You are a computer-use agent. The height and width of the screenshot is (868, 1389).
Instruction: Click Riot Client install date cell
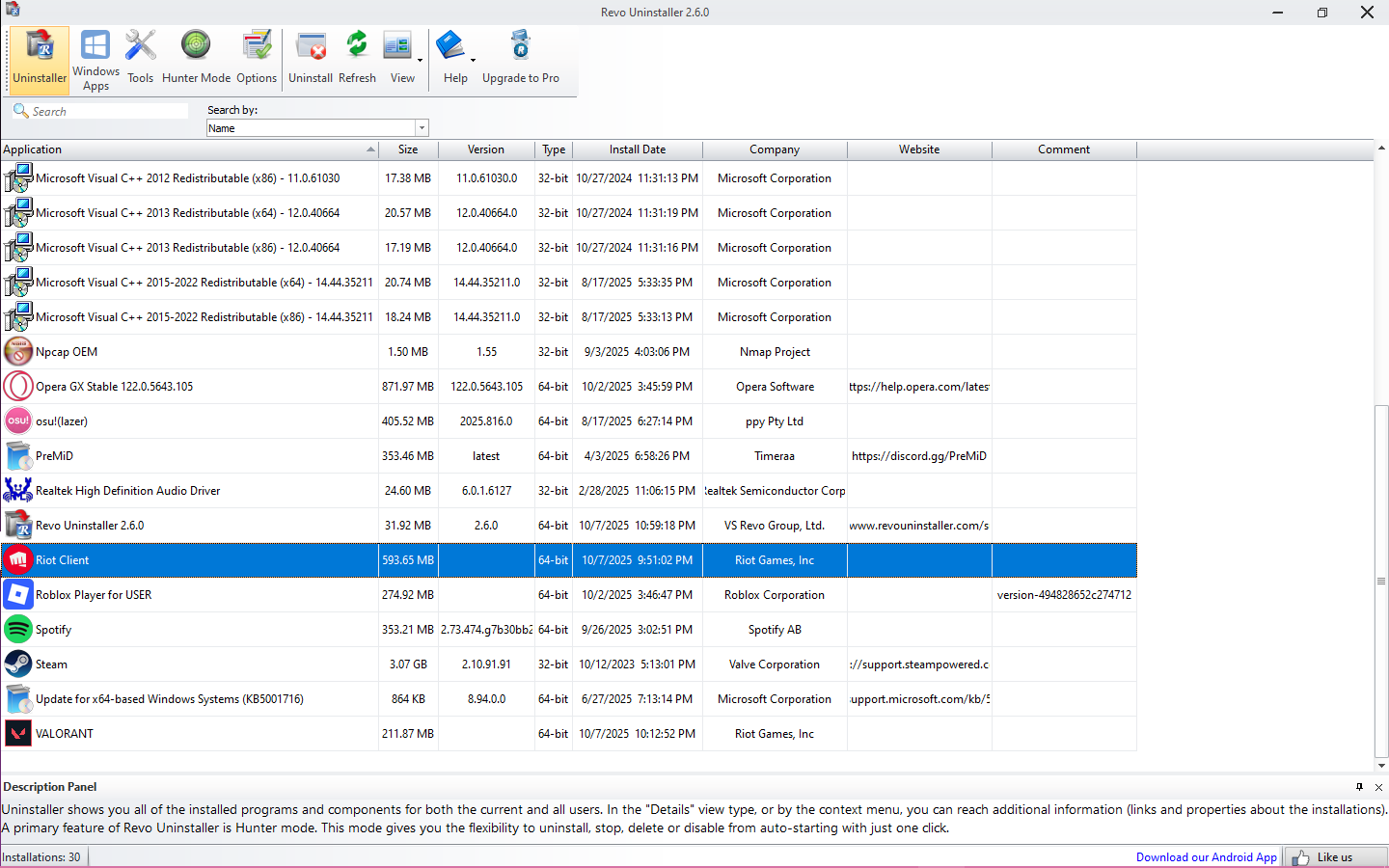[638, 560]
